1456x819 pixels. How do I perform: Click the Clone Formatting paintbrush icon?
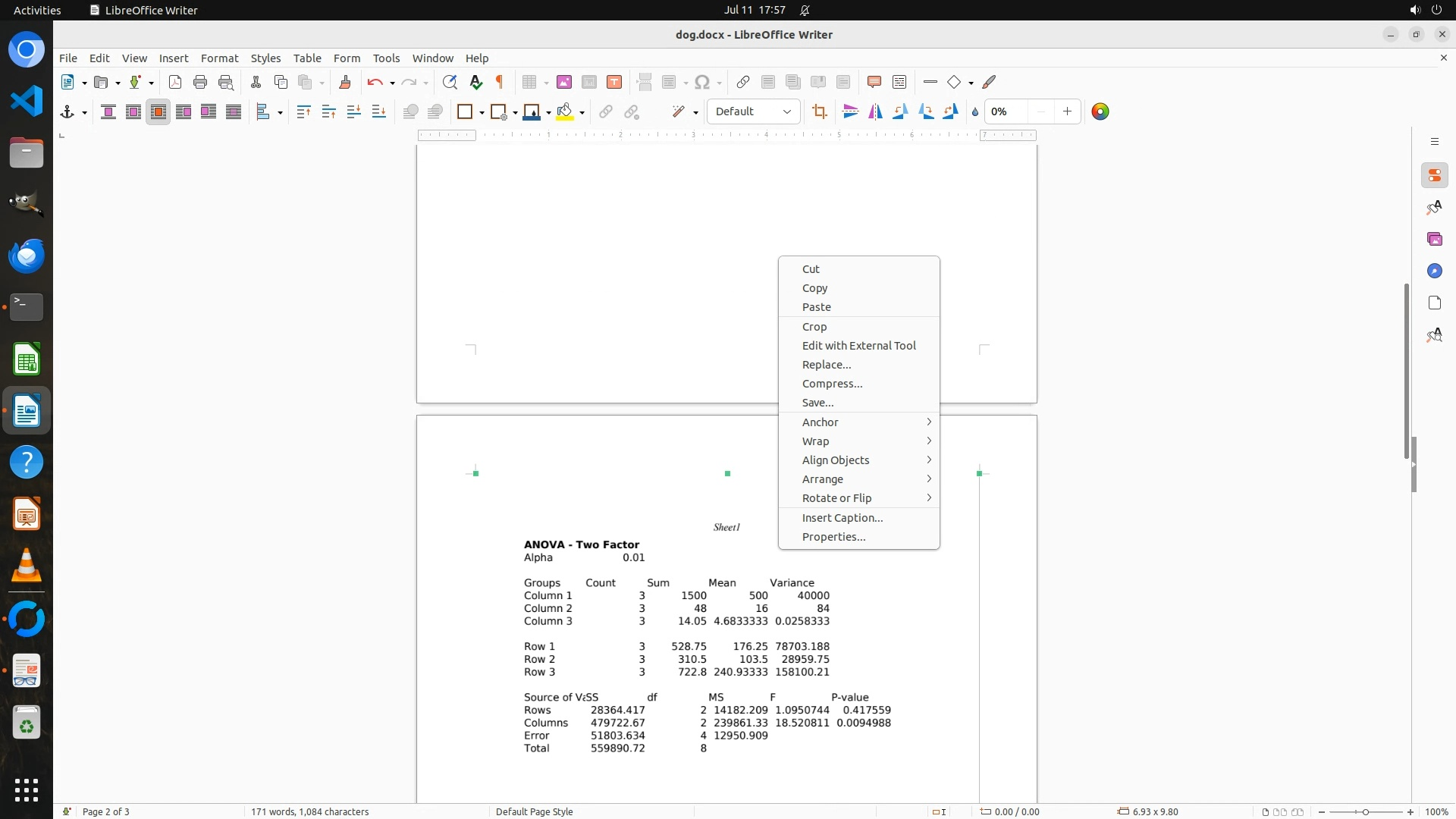tap(344, 82)
